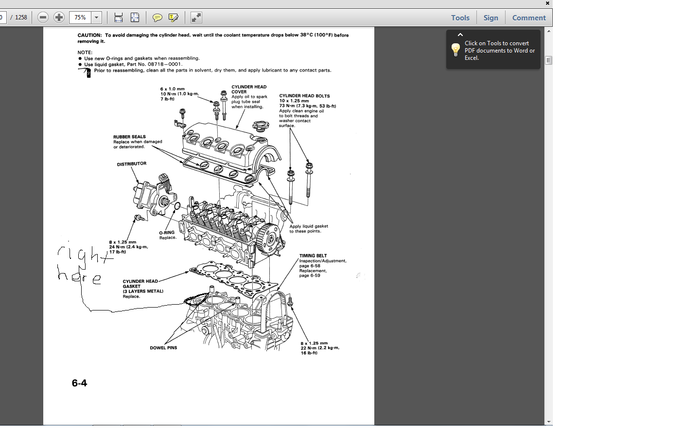Click the 'RUBBER SEALS' label
Screen dimensions: 700x438
[x=129, y=137]
